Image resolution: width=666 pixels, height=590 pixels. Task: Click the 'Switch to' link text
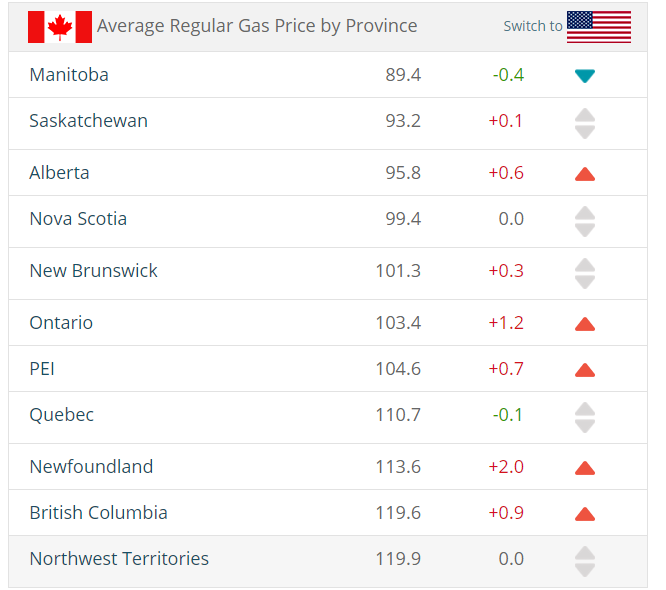[532, 27]
